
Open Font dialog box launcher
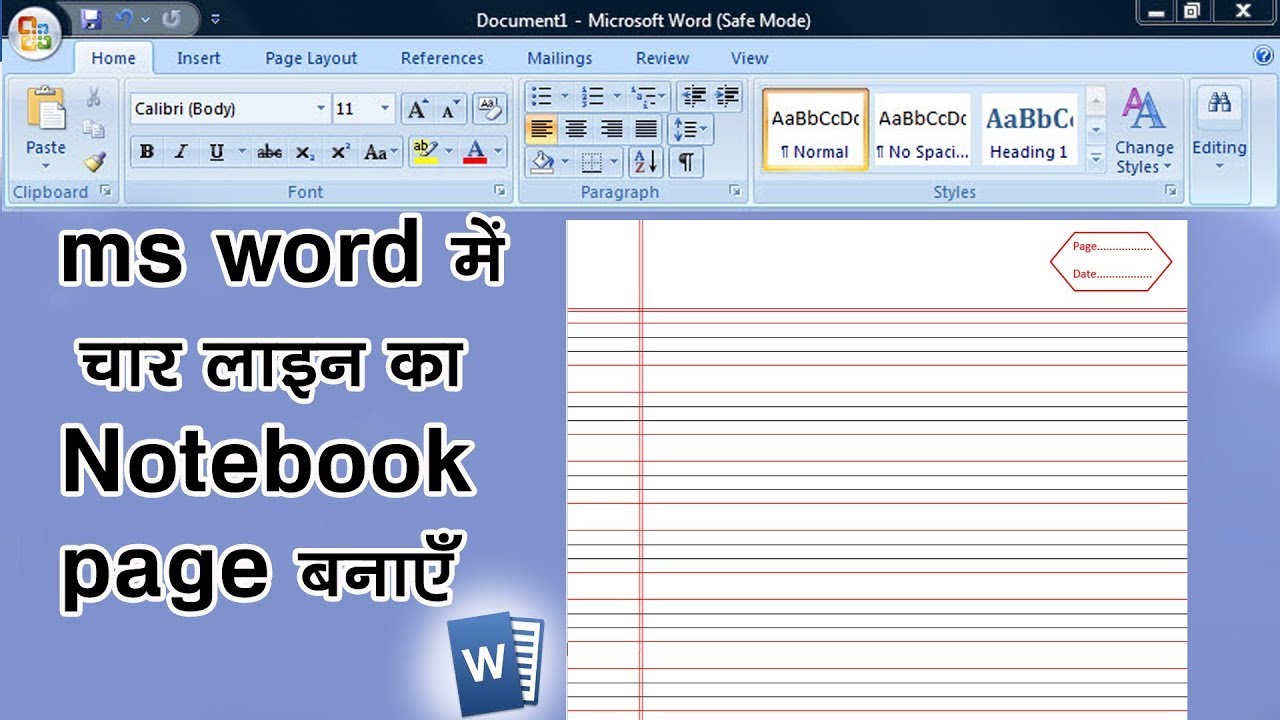coord(498,190)
